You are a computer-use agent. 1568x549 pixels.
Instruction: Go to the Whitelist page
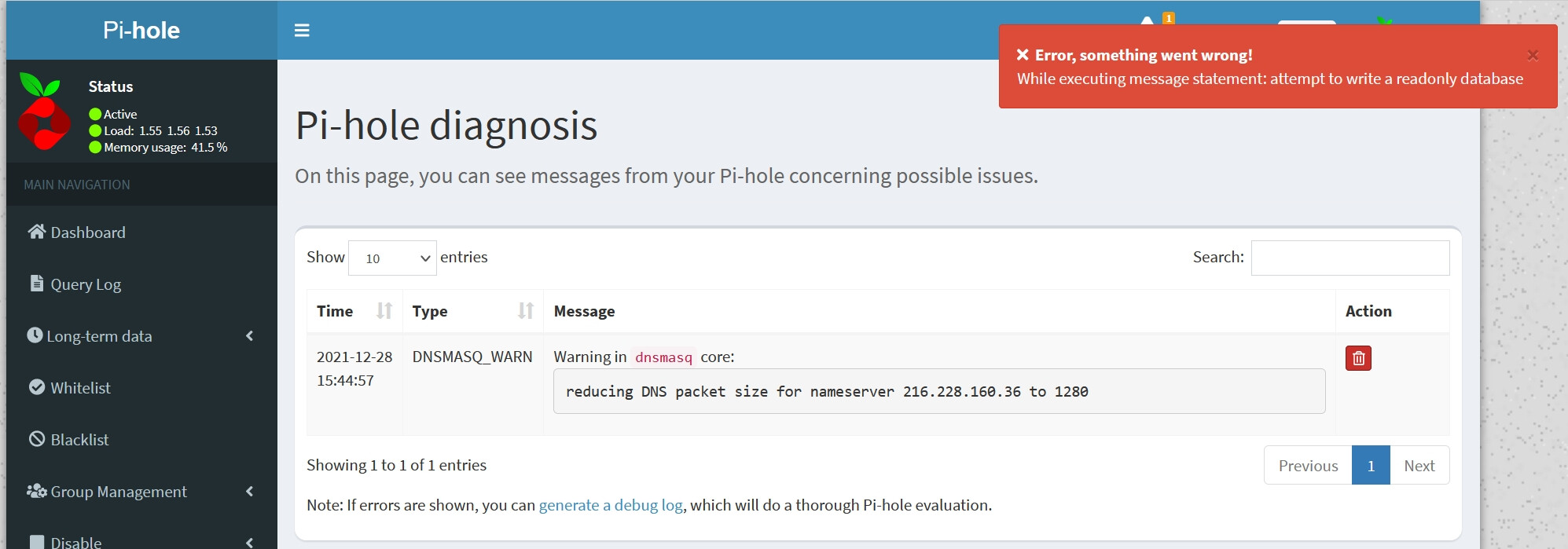pyautogui.click(x=80, y=388)
